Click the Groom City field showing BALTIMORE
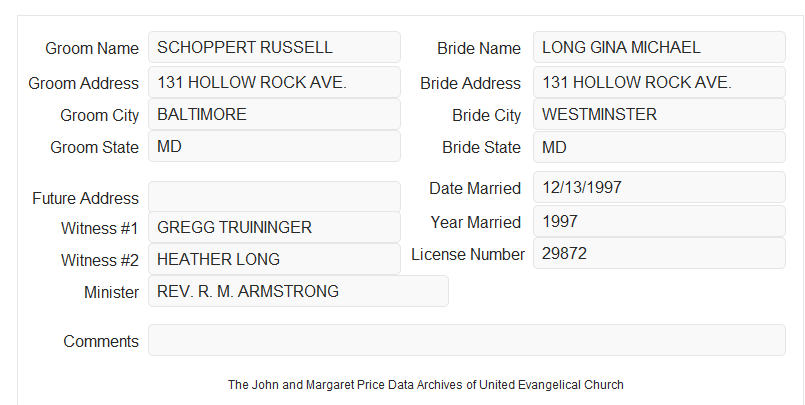Viewport: 805px width, 405px height. click(x=274, y=114)
